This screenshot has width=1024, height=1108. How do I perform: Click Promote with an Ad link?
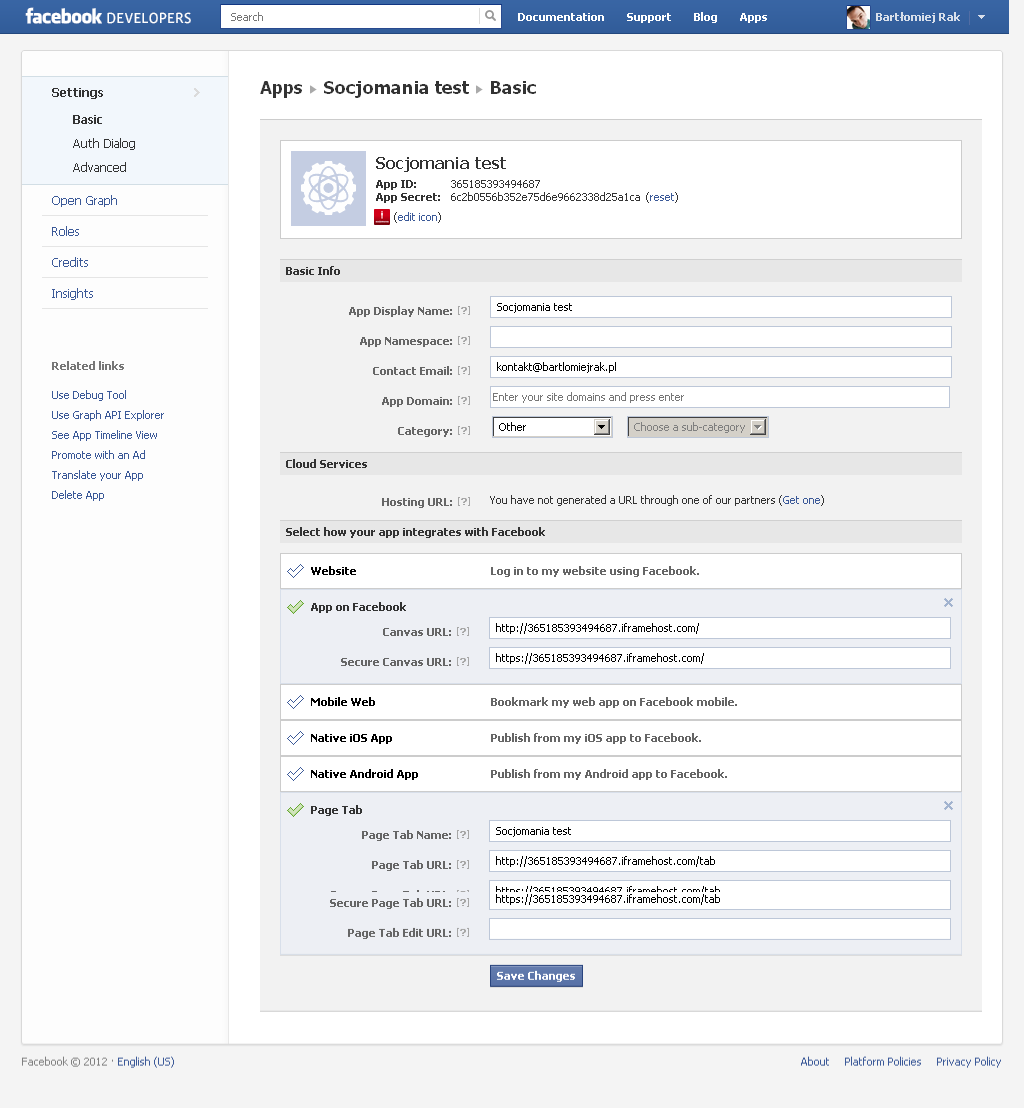(98, 455)
